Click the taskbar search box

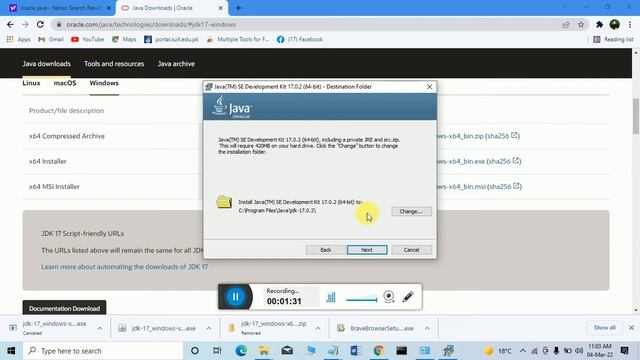coord(103,351)
